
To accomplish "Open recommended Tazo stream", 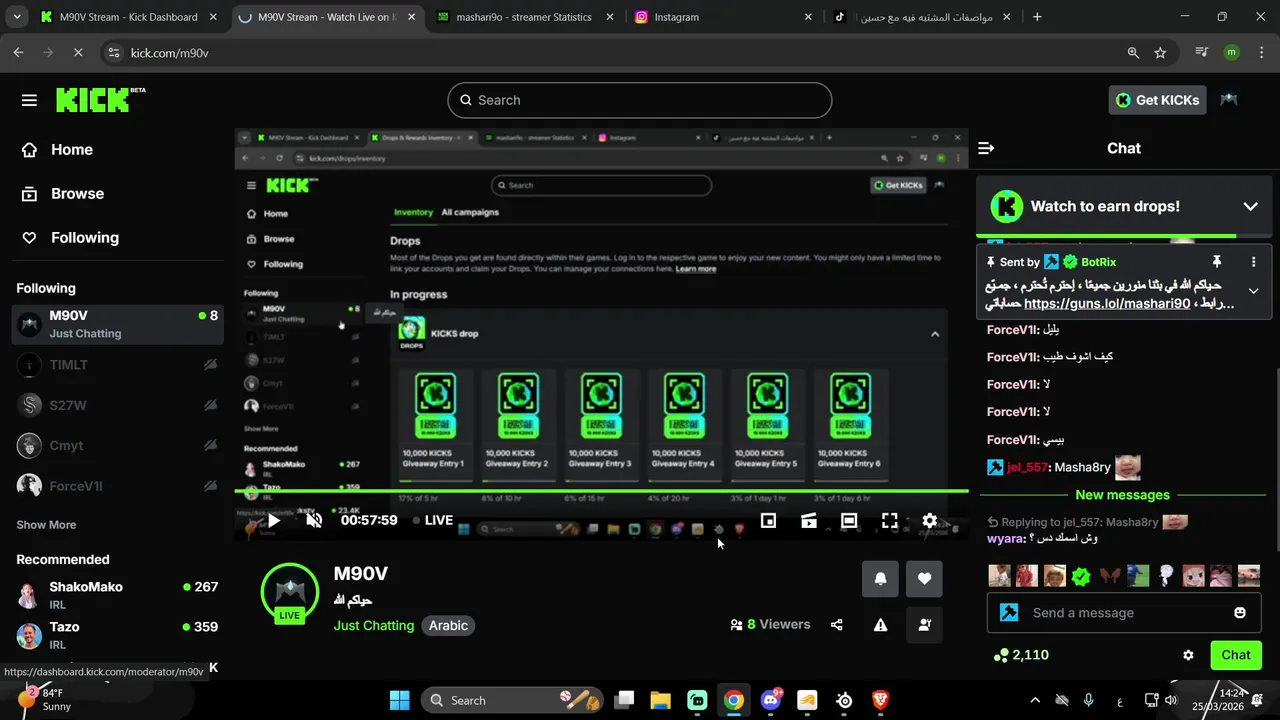I will point(118,635).
